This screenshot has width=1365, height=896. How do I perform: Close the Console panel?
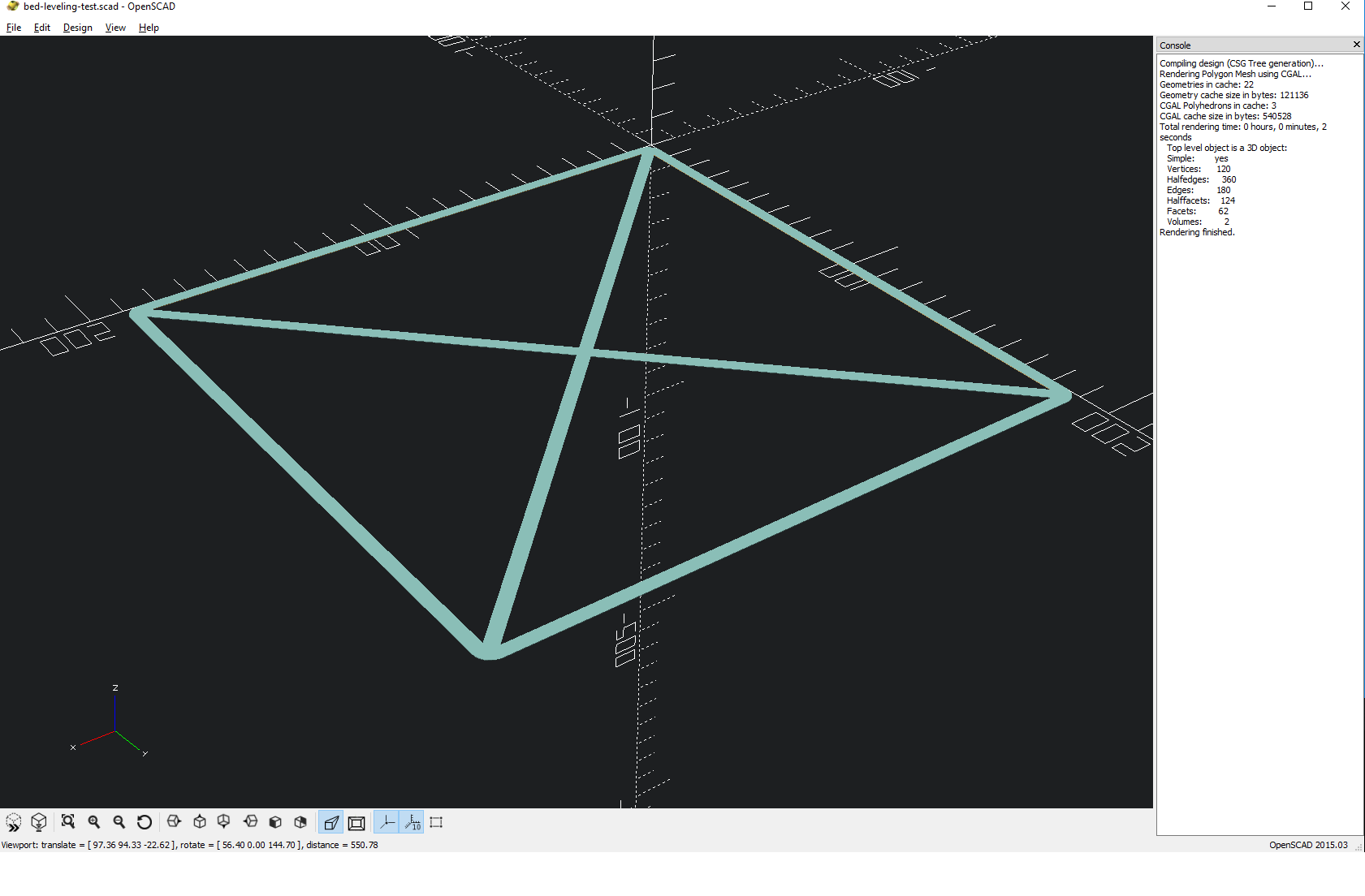(1356, 45)
